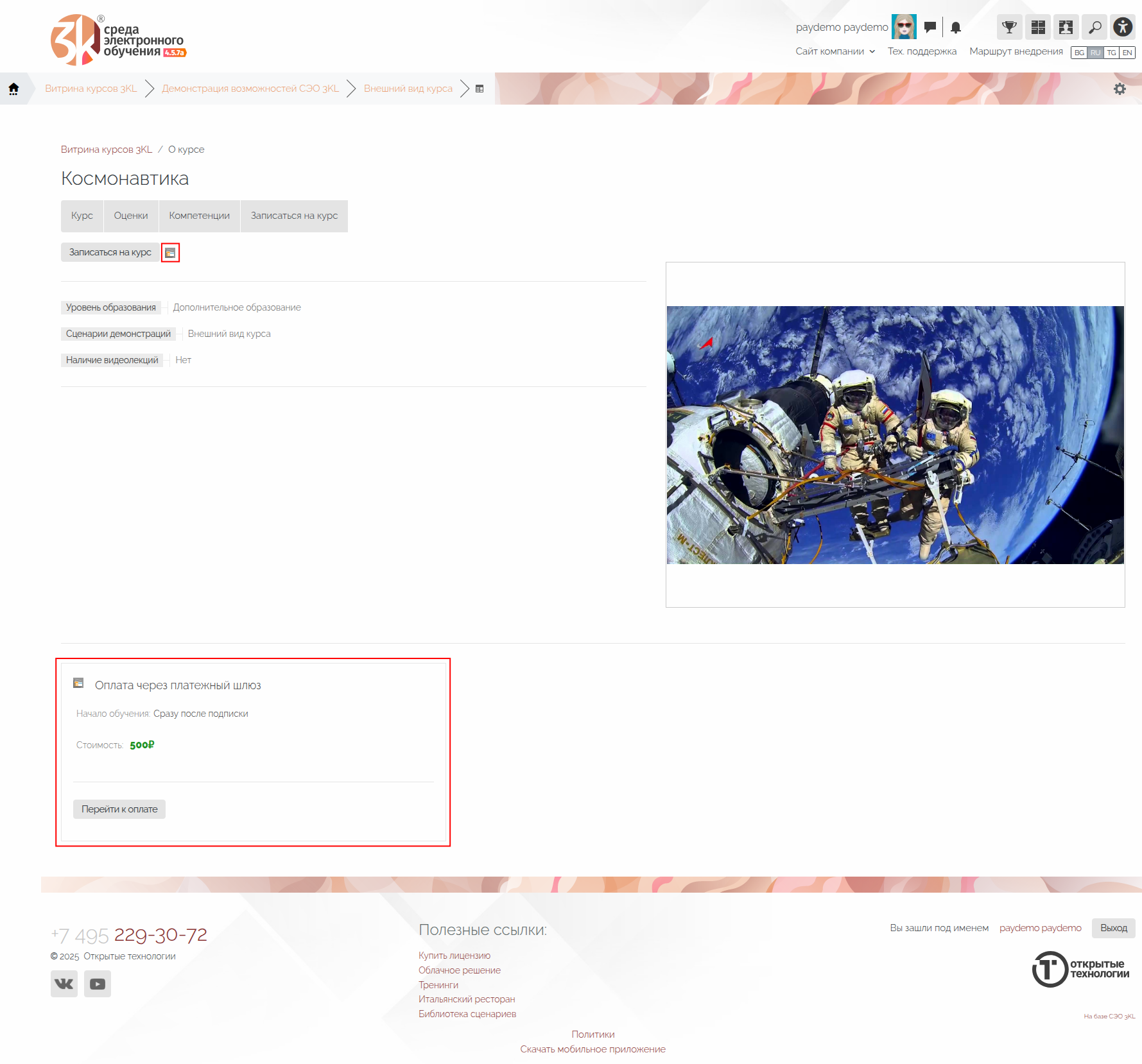The image size is (1142, 1064).
Task: Switch site language to BG
Action: pos(1079,53)
